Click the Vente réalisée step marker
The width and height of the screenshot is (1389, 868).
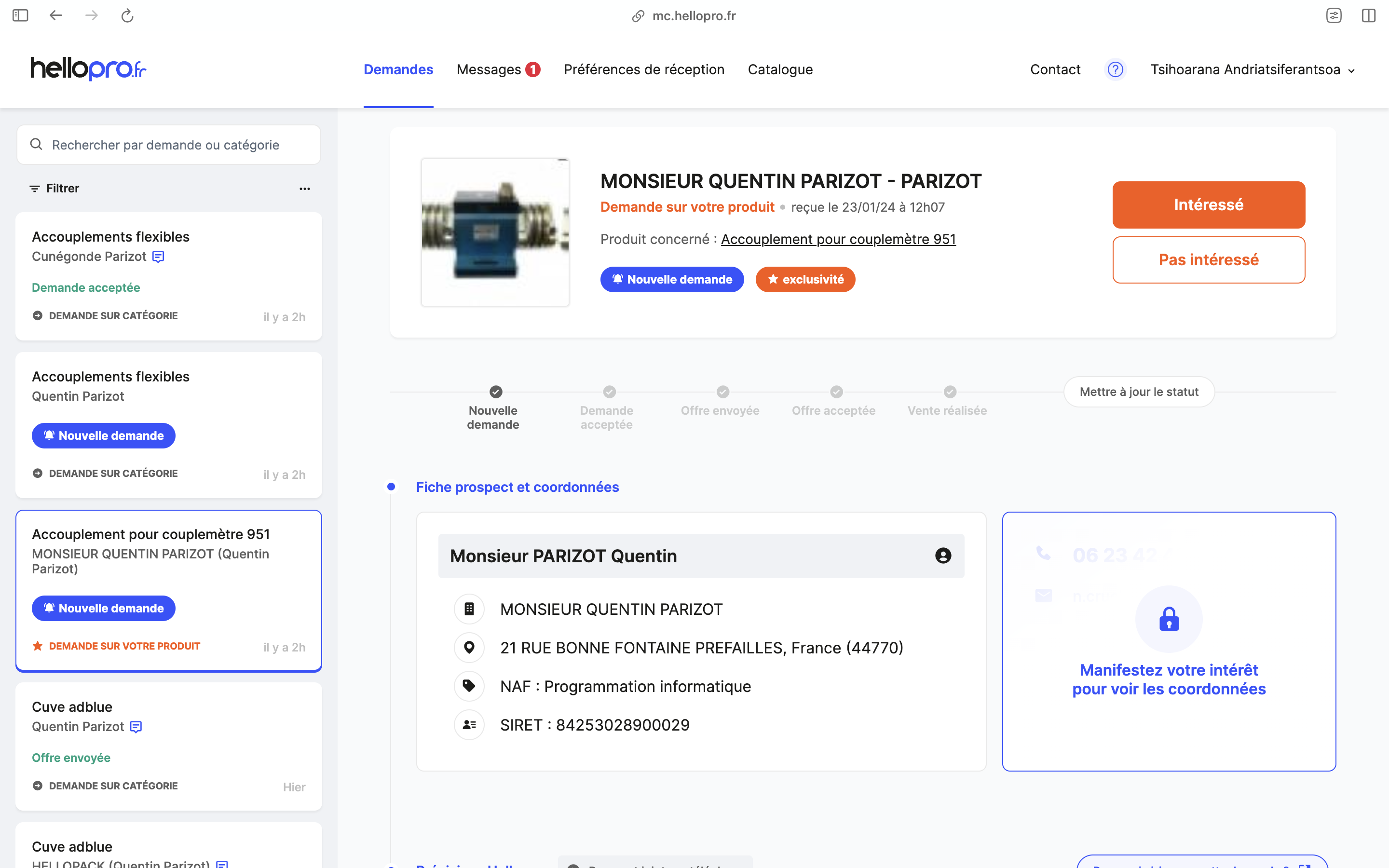point(951,392)
